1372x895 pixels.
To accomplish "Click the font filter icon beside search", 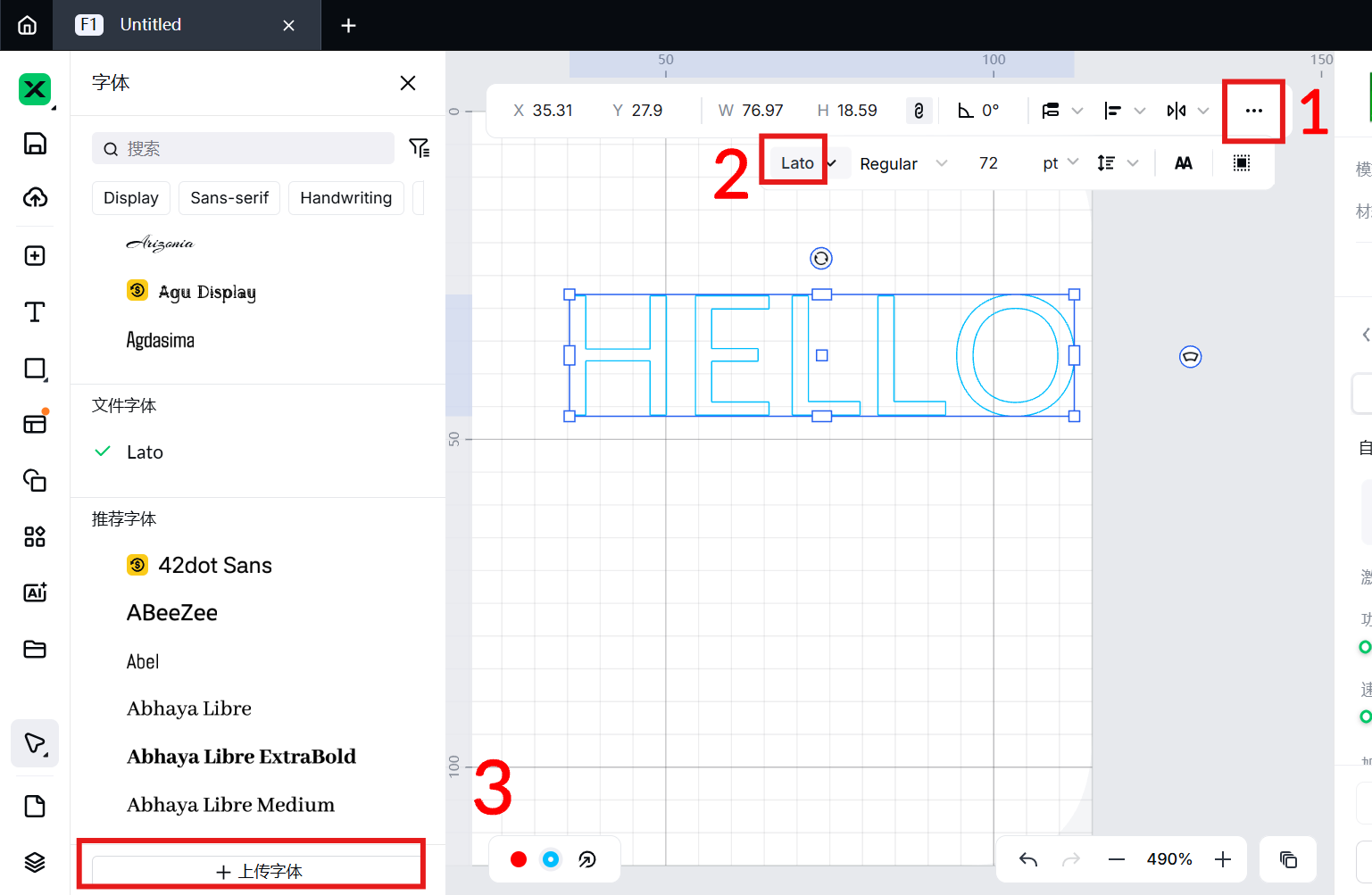I will (x=419, y=148).
